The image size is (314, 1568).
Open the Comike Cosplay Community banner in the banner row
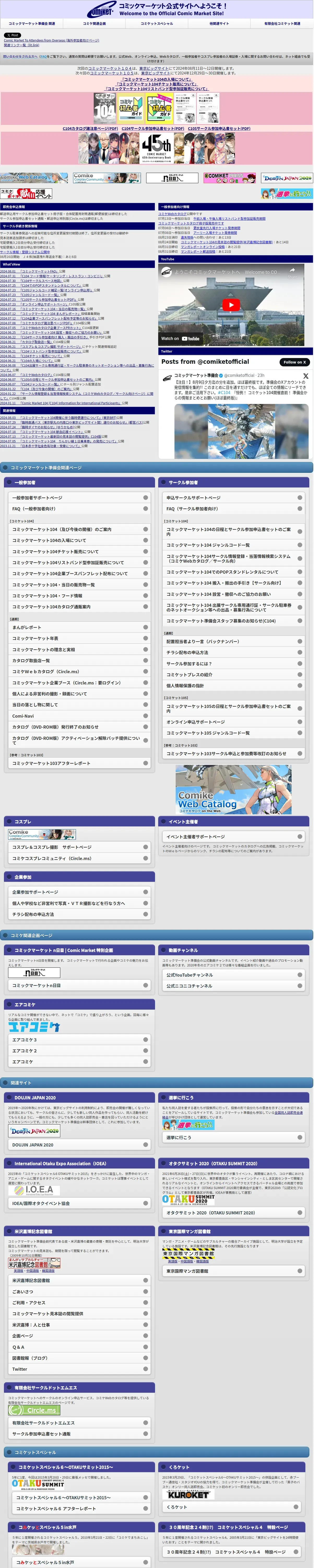106,178
